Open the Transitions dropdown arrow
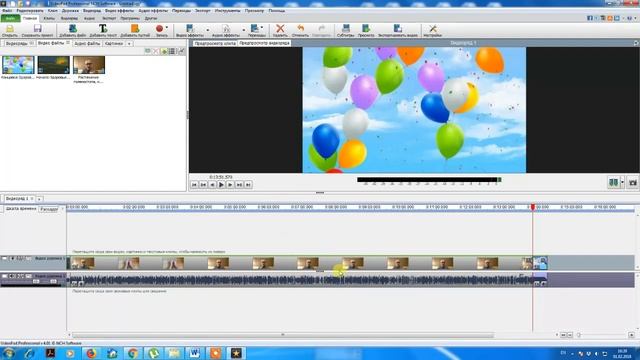Viewport: 640px width, 360px height. tap(262, 28)
